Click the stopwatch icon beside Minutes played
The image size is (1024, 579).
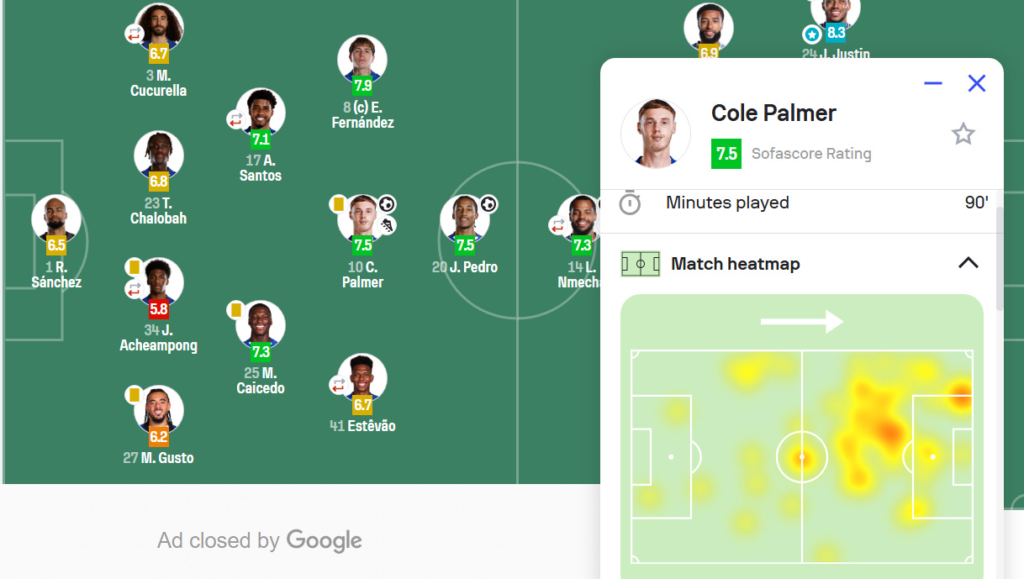630,203
